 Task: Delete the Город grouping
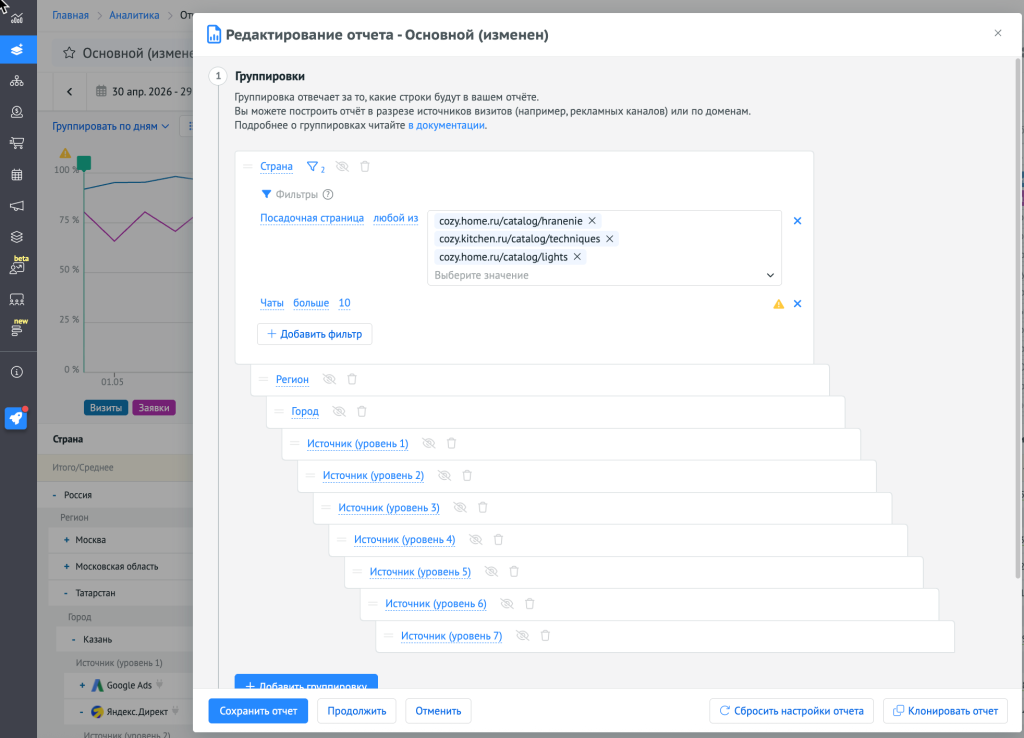[x=362, y=411]
